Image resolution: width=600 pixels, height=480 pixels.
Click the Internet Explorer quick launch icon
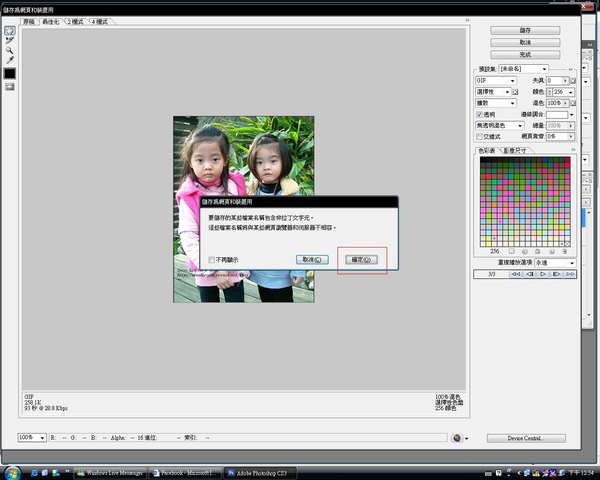tap(34, 473)
